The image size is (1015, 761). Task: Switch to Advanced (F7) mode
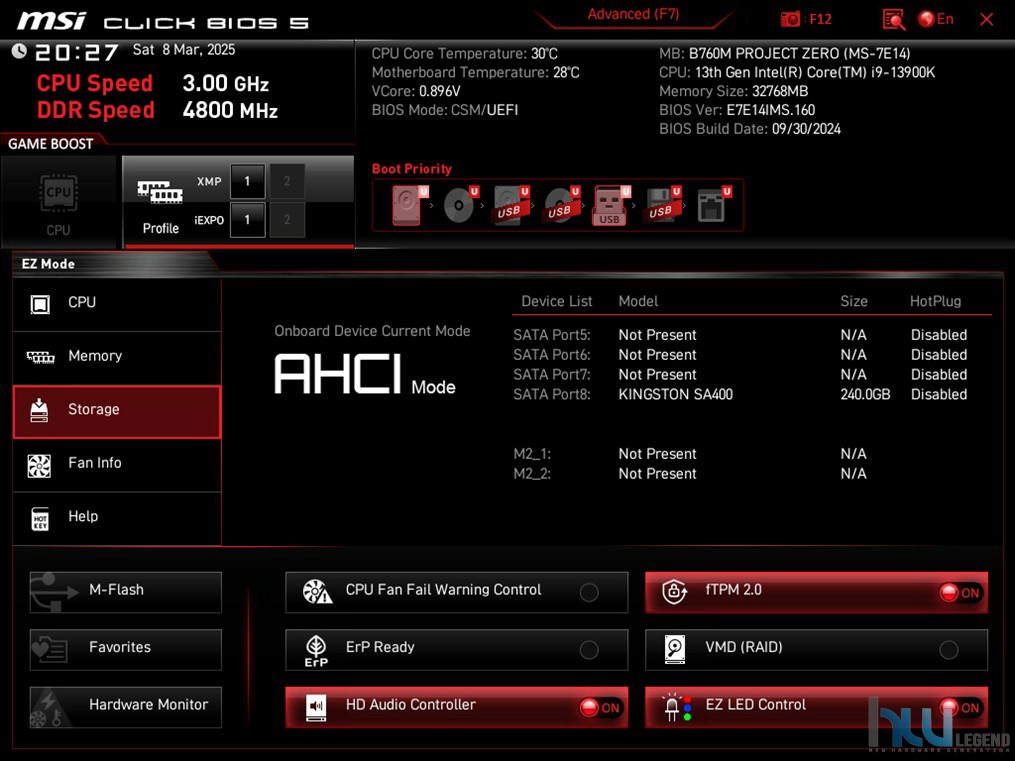(x=633, y=14)
